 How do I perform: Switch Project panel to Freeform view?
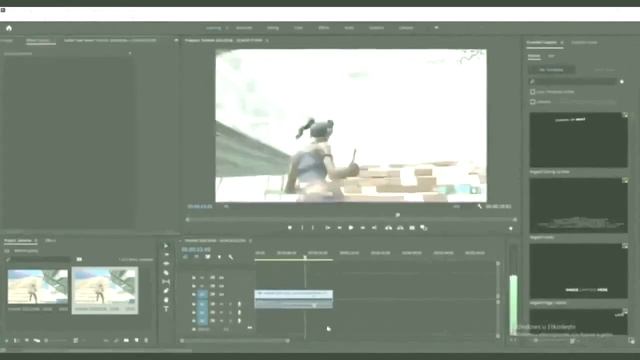(37, 340)
